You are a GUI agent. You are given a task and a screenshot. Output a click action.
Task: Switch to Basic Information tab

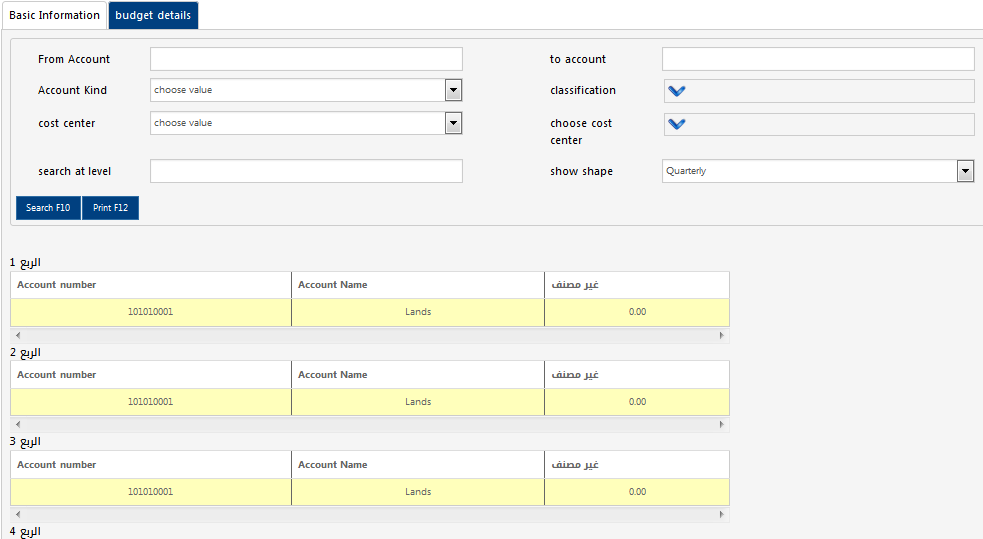coord(54,15)
